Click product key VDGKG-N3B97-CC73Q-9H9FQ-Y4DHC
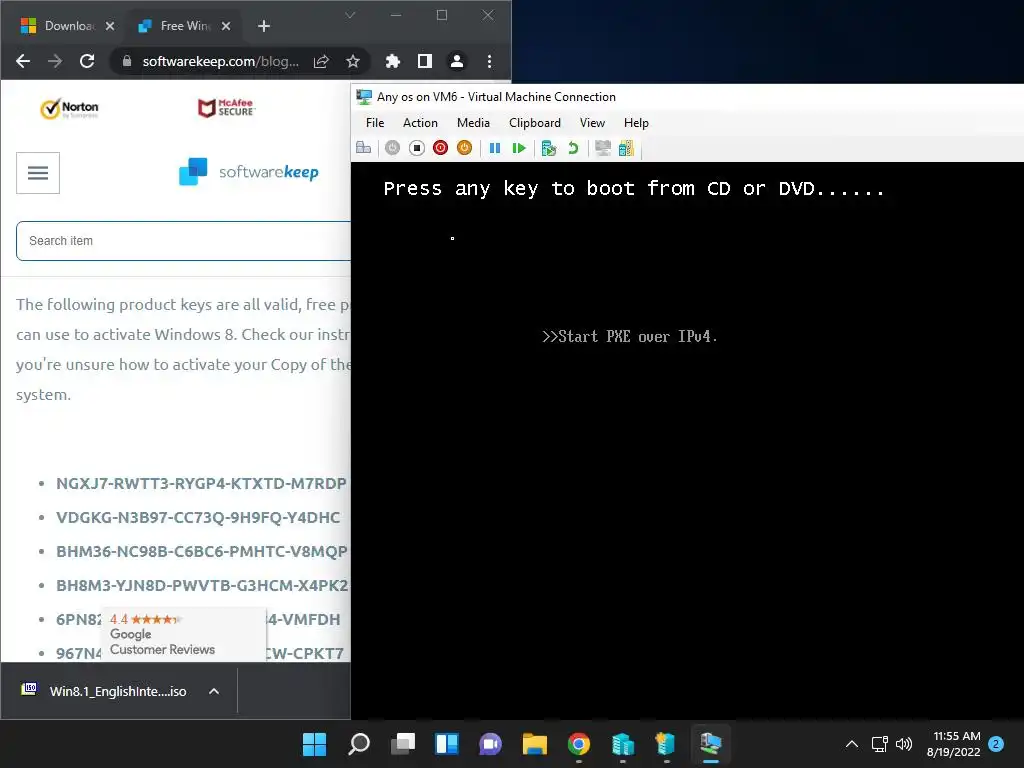 (198, 518)
